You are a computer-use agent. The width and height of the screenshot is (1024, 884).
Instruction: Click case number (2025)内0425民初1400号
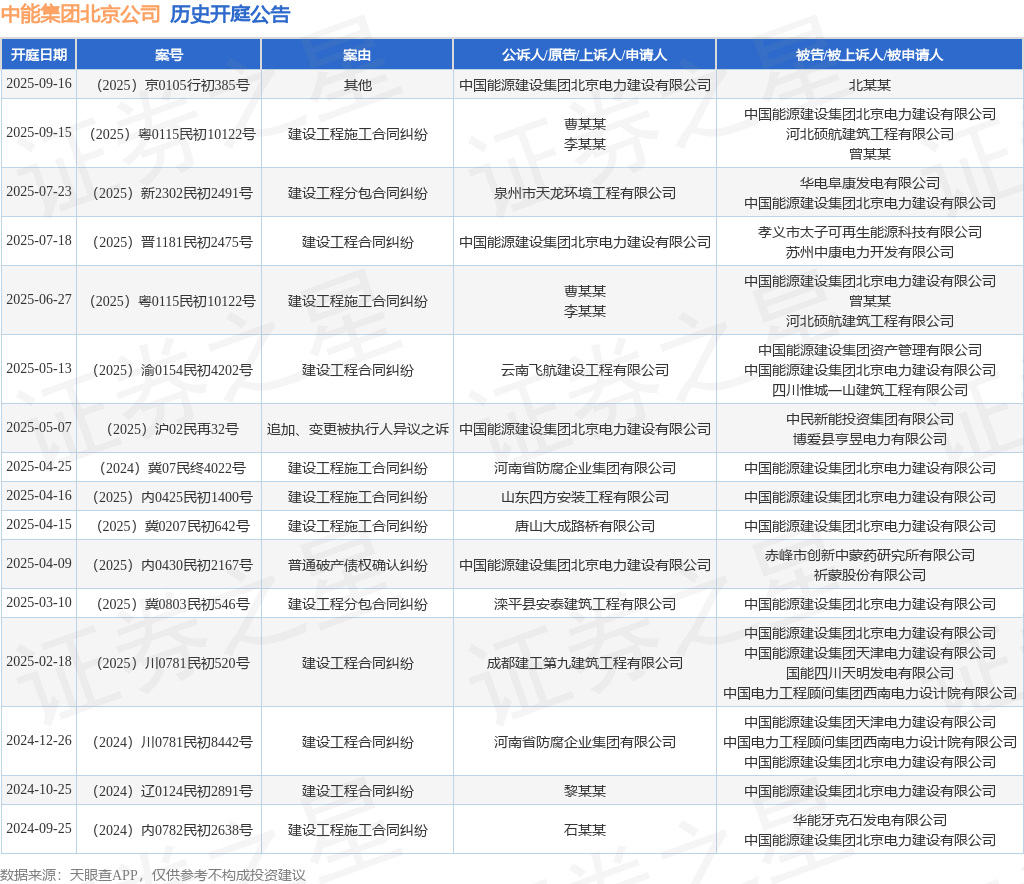pyautogui.click(x=168, y=497)
